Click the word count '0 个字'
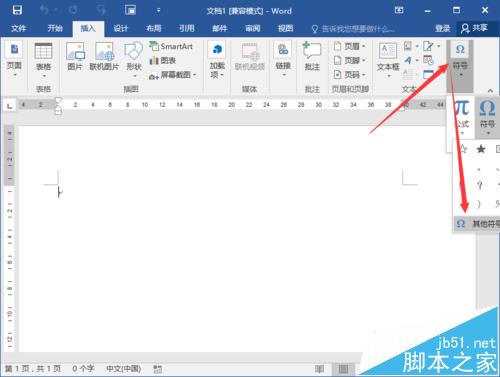 click(83, 369)
